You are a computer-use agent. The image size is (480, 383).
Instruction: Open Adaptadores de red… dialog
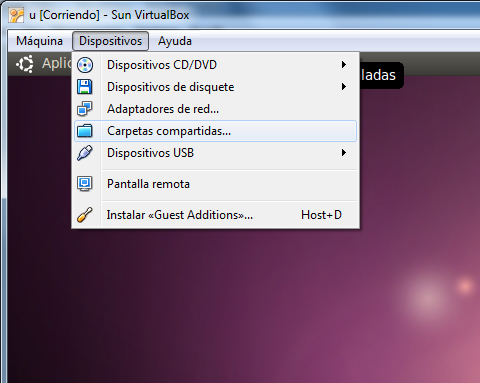pyautogui.click(x=215, y=109)
